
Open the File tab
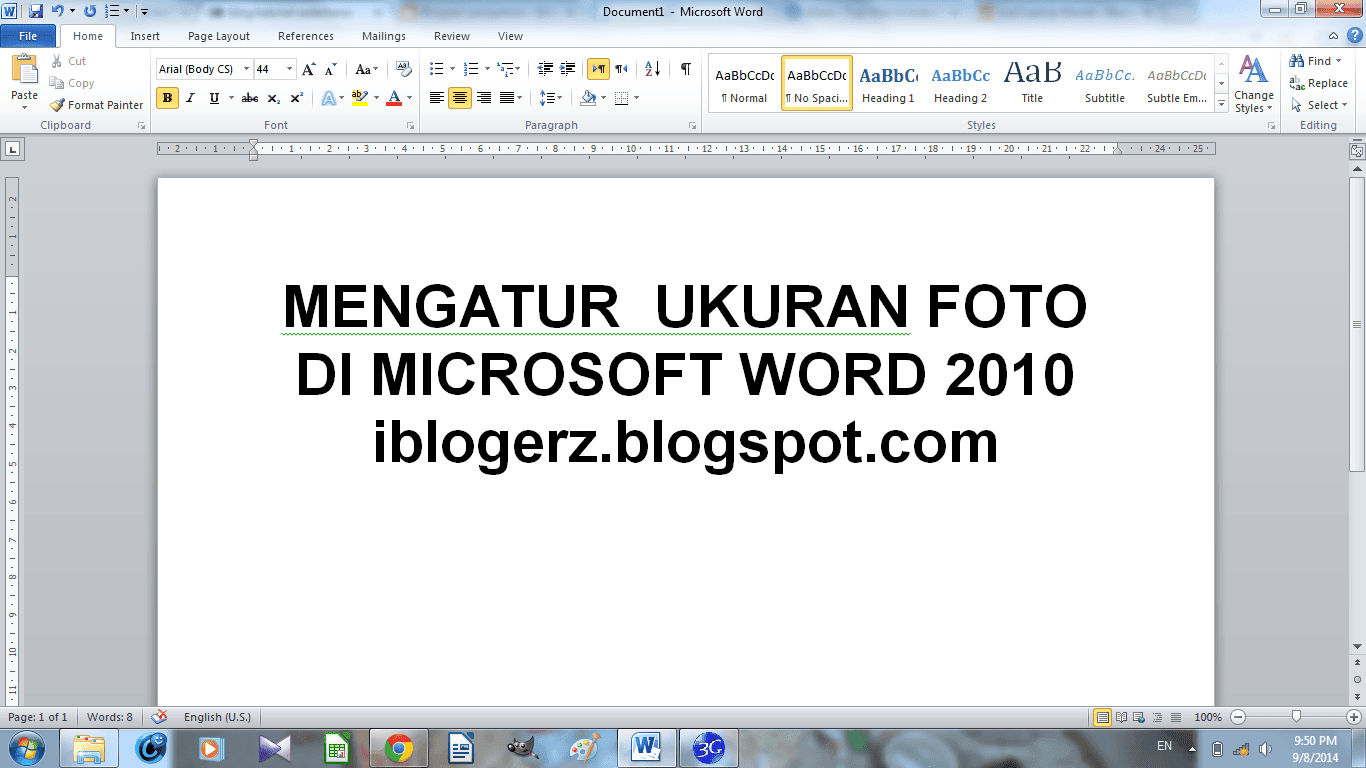[x=28, y=36]
